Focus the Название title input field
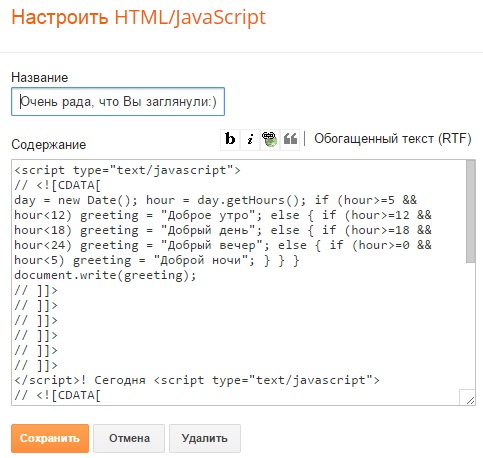Viewport: 483px width, 458px height. point(118,102)
